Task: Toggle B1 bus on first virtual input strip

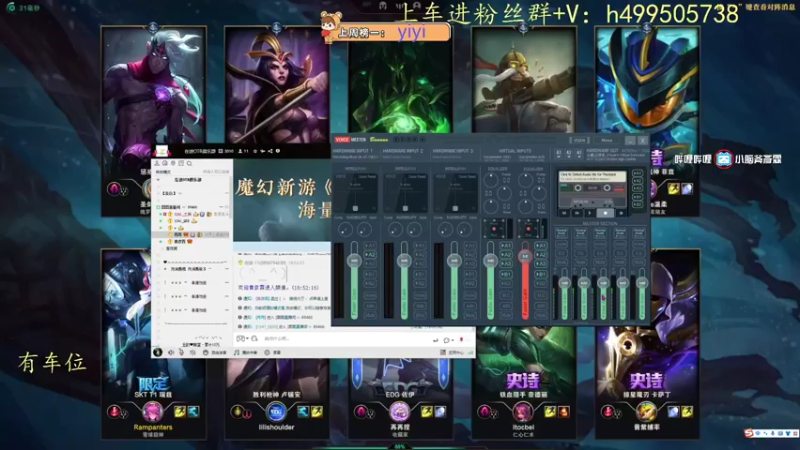Action: point(506,274)
